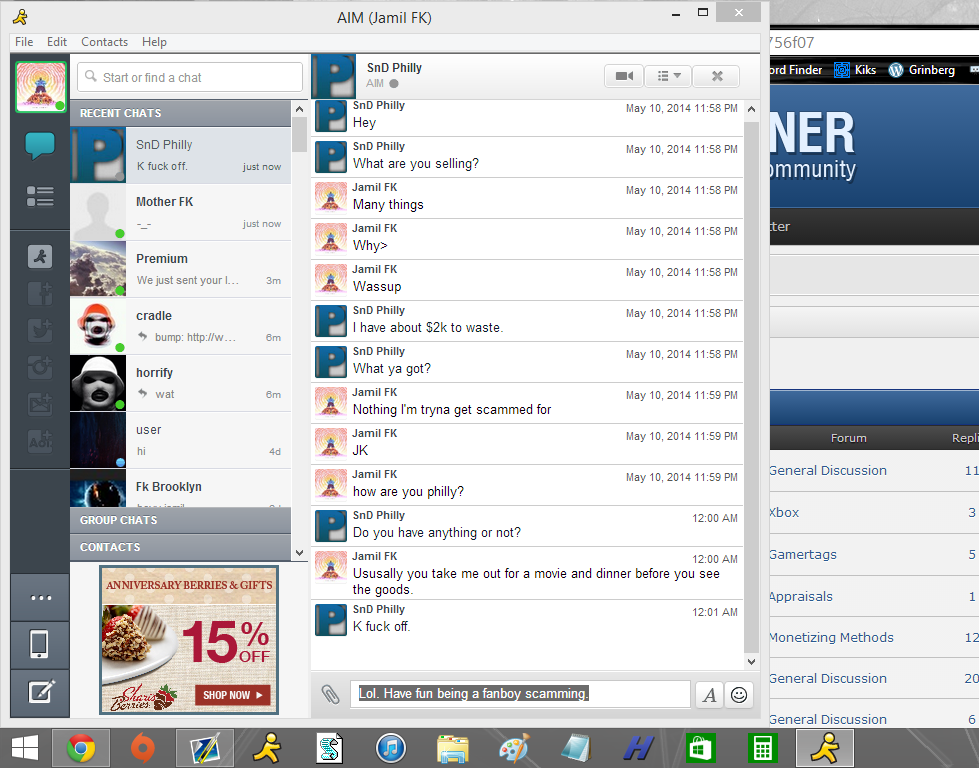Image resolution: width=979 pixels, height=768 pixels.
Task: Open the chats speech bubble icon in sidebar
Action: pos(40,145)
